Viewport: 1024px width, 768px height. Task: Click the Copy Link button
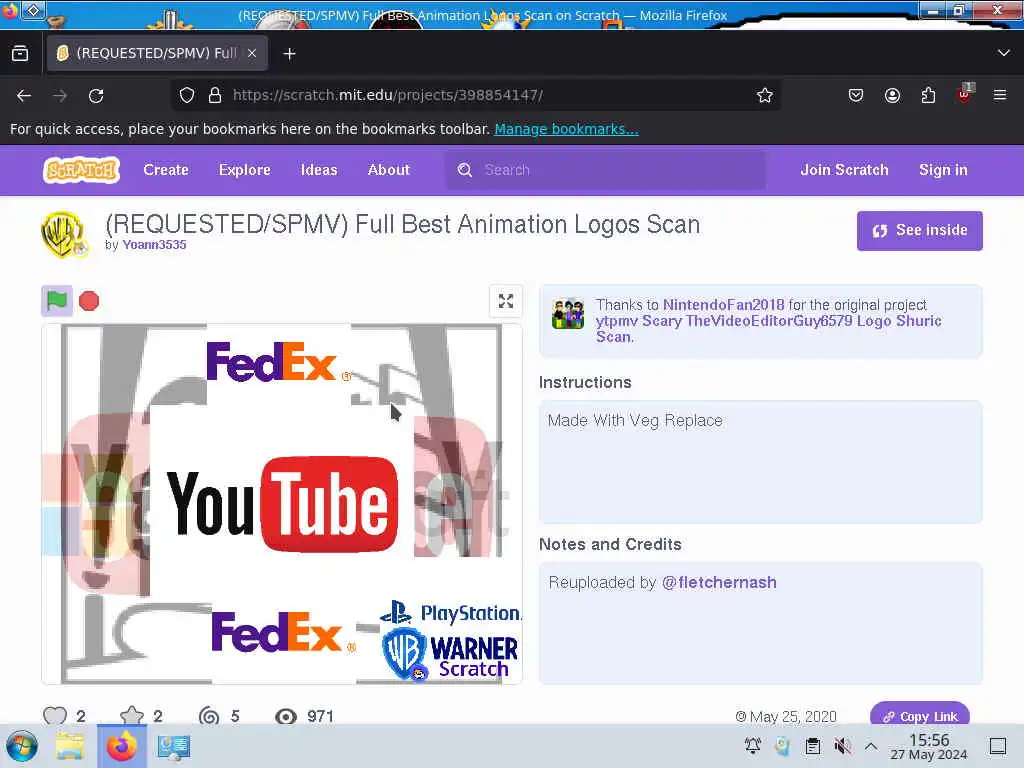pyautogui.click(x=920, y=716)
